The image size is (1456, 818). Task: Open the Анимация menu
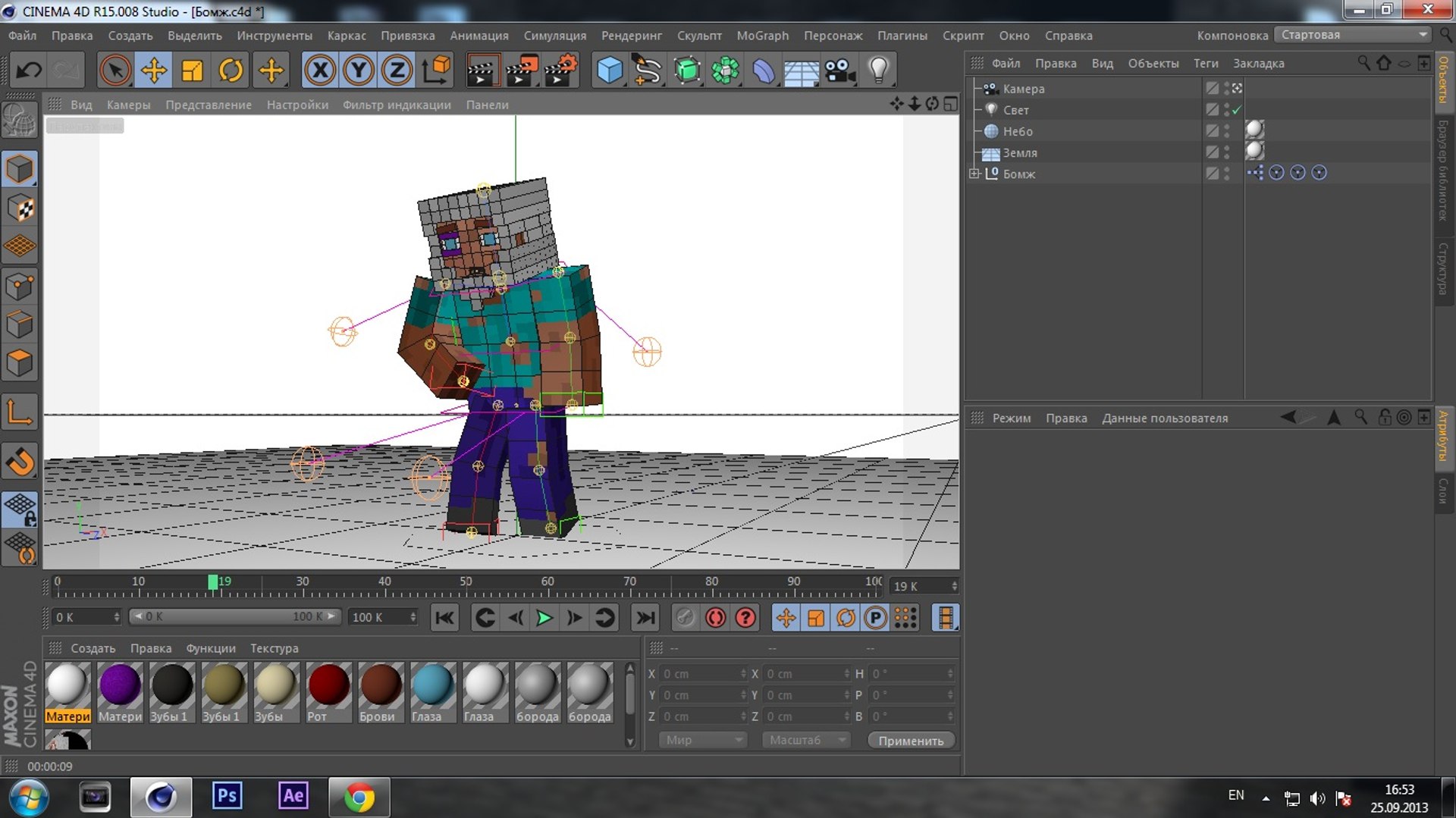479,36
